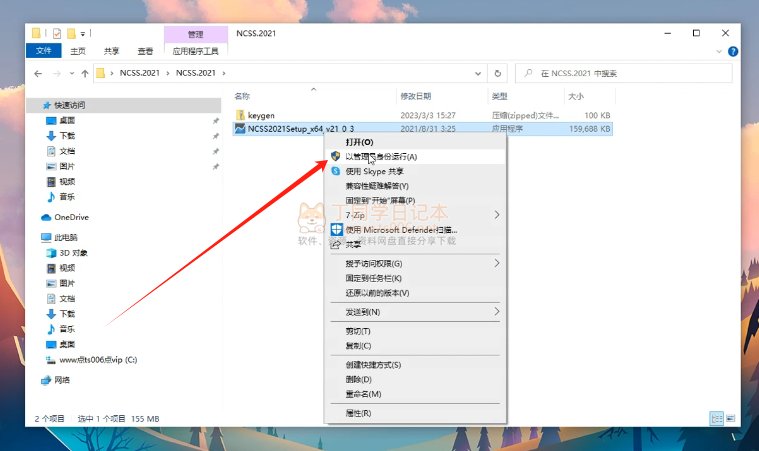
Task: Click the new folder quick access icon
Action: tap(71, 33)
